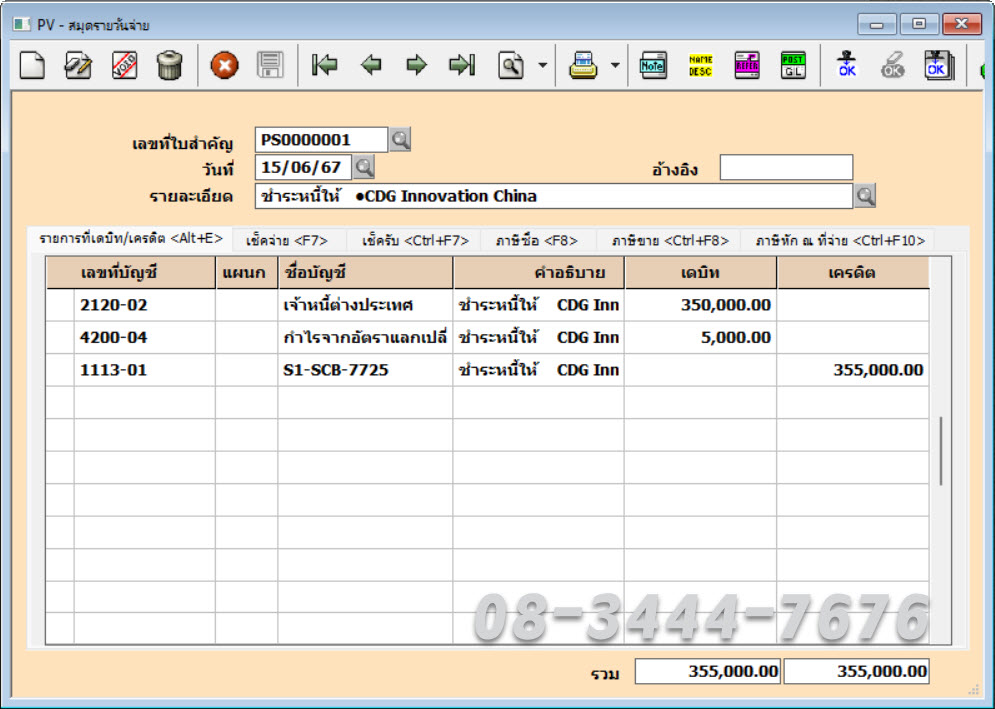Switch to the ภาษีขาย <Ctrl+F8> tab

670,241
